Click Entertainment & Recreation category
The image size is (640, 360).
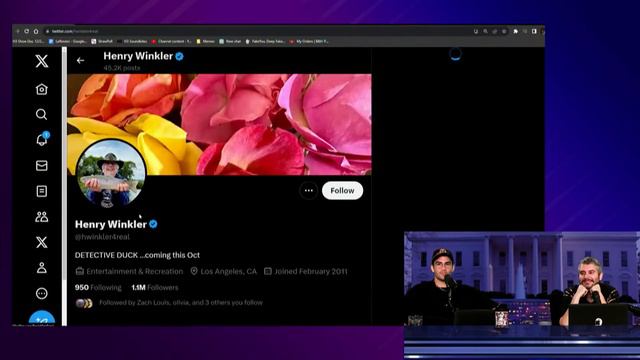click(129, 271)
